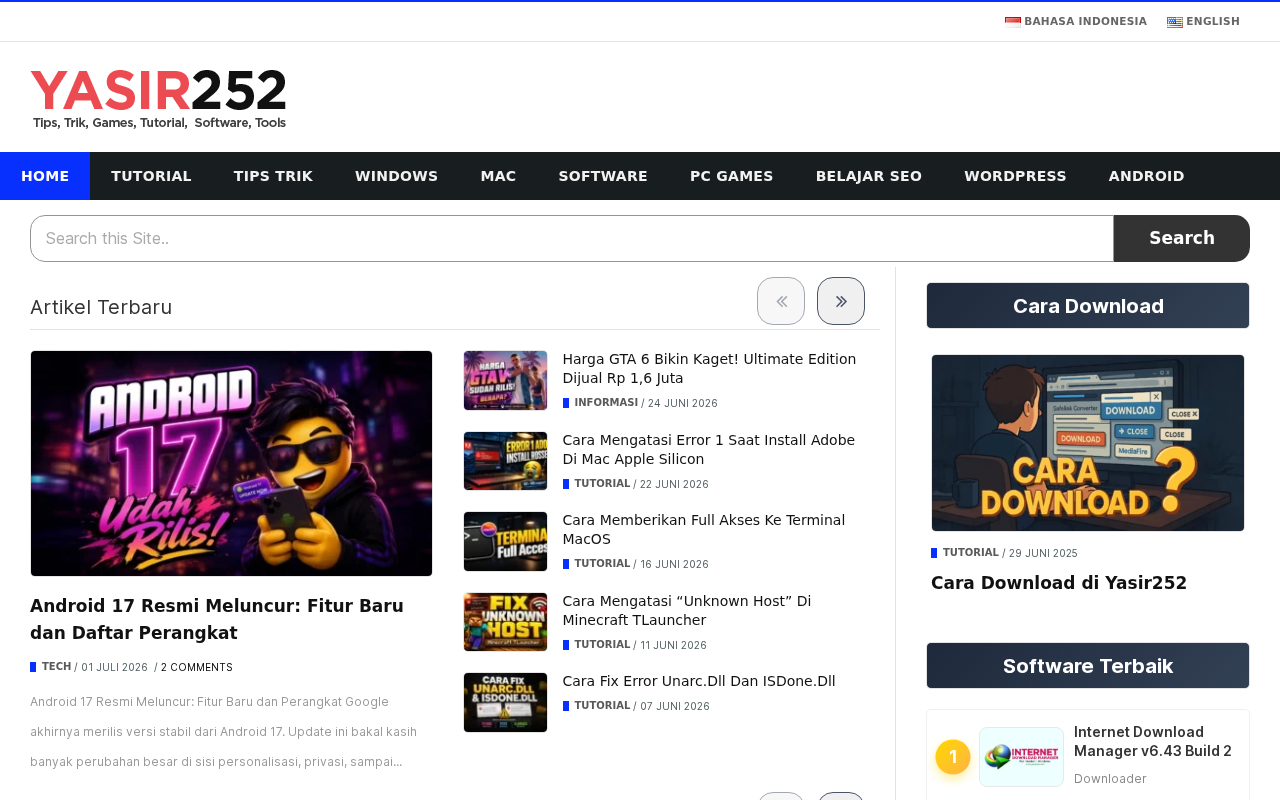
Task: Open the GTA 6 article thumbnail
Action: click(505, 380)
